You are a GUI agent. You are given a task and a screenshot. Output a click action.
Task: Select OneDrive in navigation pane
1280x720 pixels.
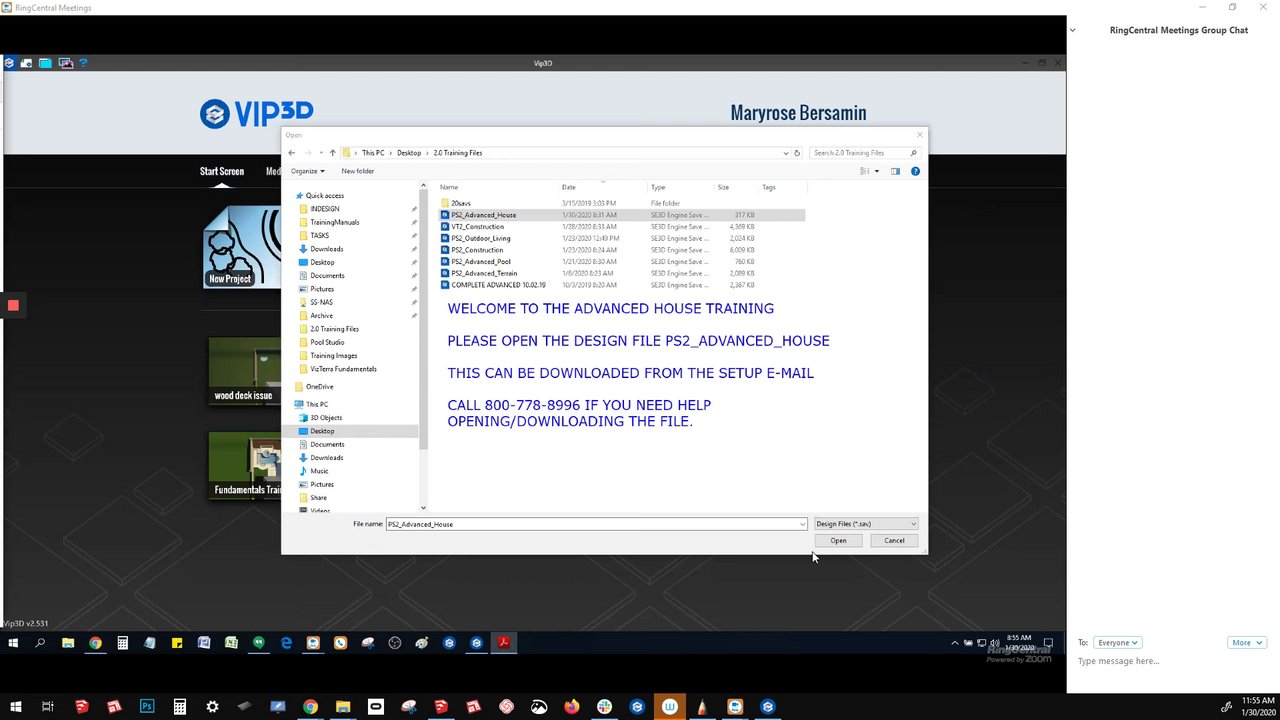pos(319,387)
